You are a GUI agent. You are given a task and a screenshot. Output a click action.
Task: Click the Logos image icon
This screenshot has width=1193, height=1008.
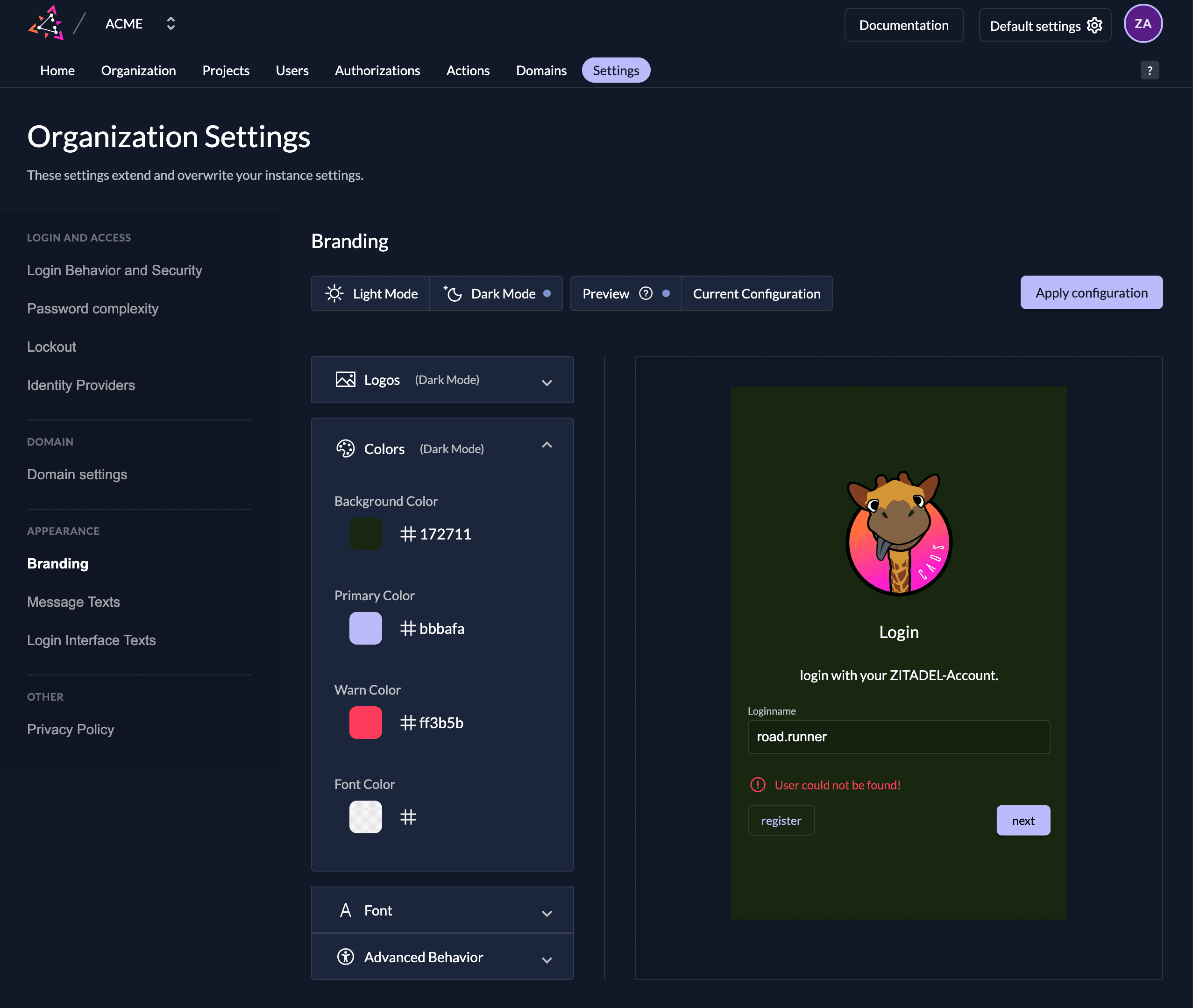(x=345, y=380)
